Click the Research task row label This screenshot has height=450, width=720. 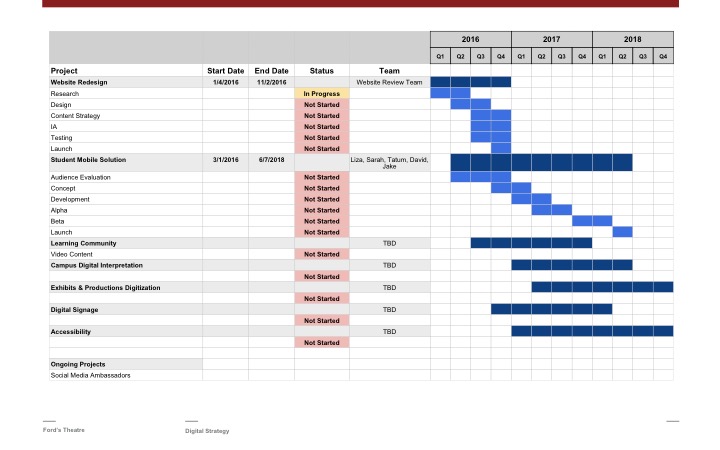[65, 94]
